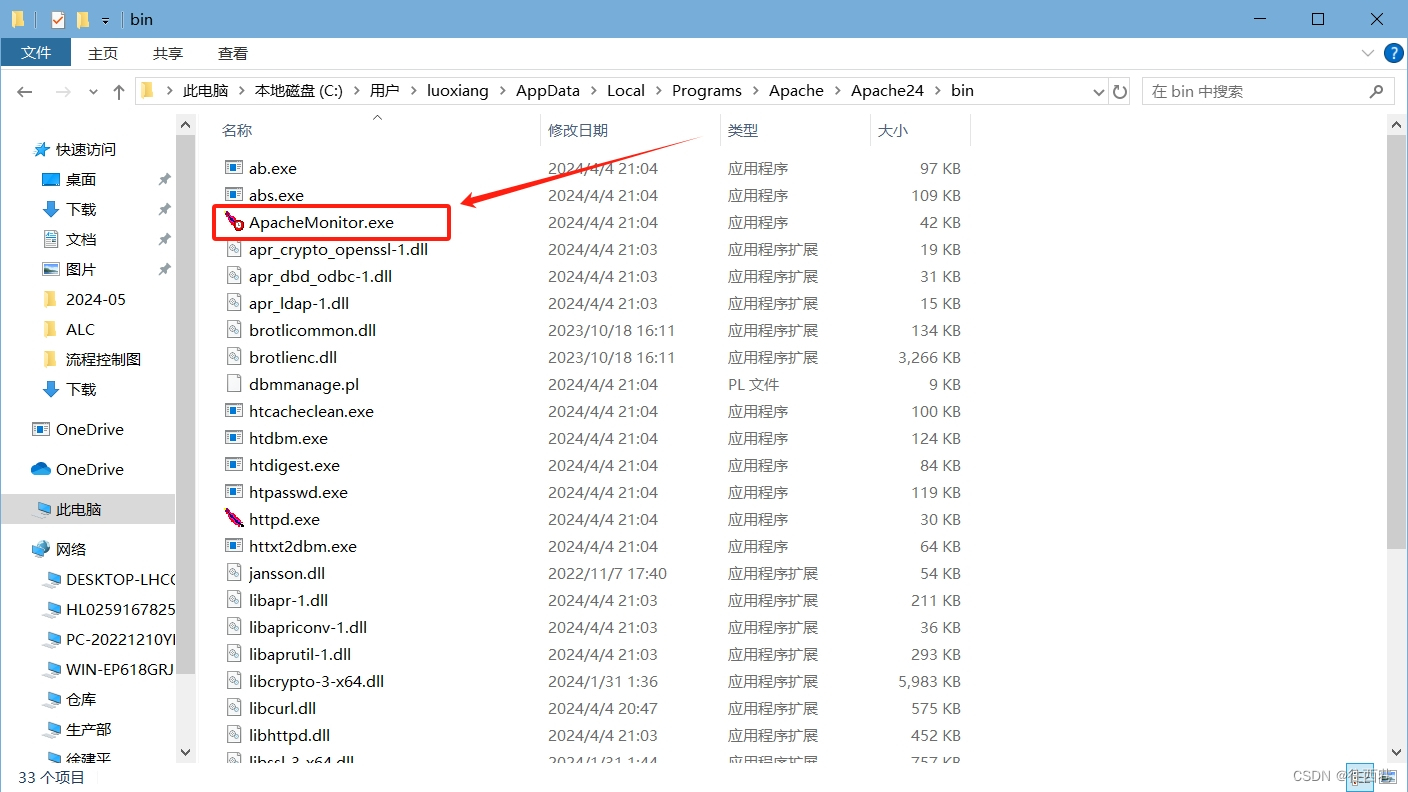
Task: Select 流程控制图 in the navigation pane
Action: click(x=103, y=359)
